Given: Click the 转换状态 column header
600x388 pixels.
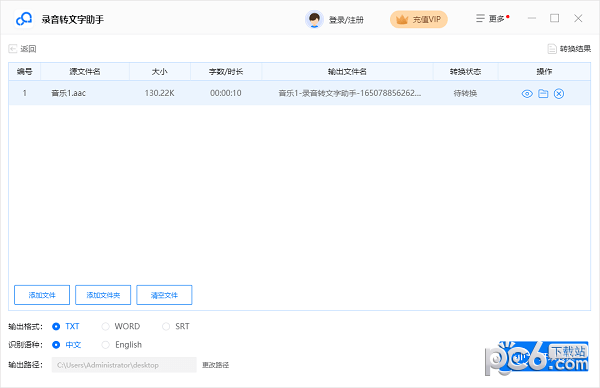Looking at the screenshot, I should [465, 72].
